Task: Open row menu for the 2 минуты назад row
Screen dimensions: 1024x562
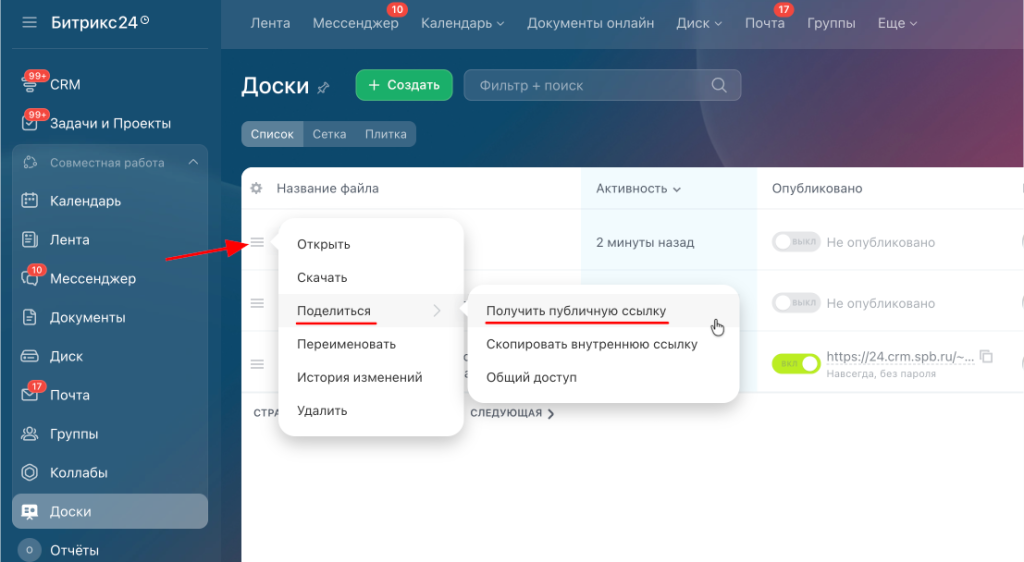Action: click(257, 242)
